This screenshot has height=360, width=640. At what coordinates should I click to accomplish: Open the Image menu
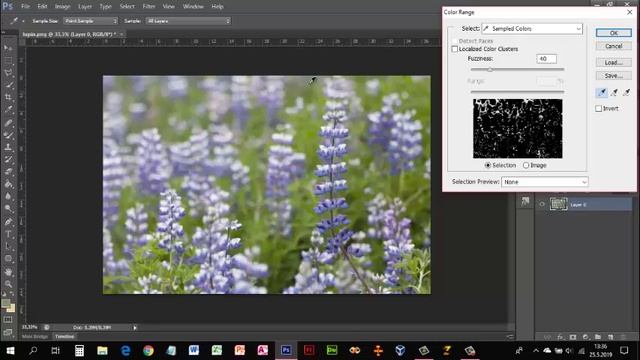62,7
